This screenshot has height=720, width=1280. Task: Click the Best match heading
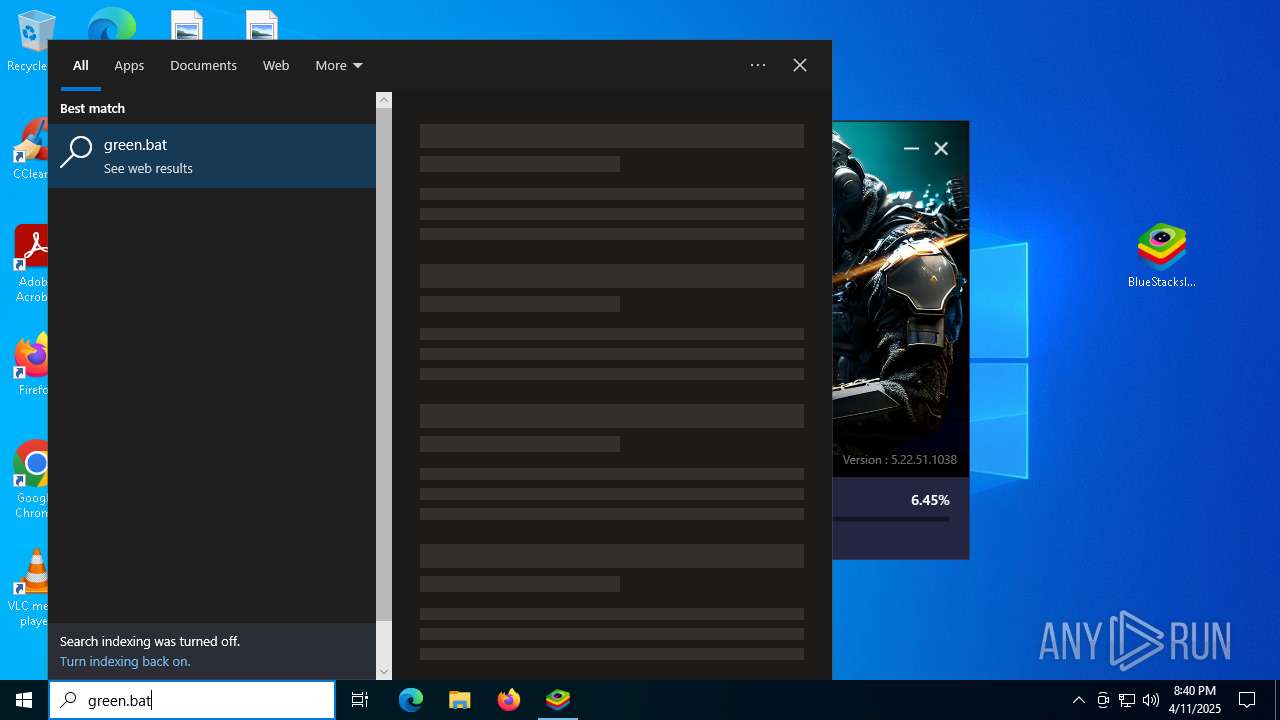click(x=92, y=108)
